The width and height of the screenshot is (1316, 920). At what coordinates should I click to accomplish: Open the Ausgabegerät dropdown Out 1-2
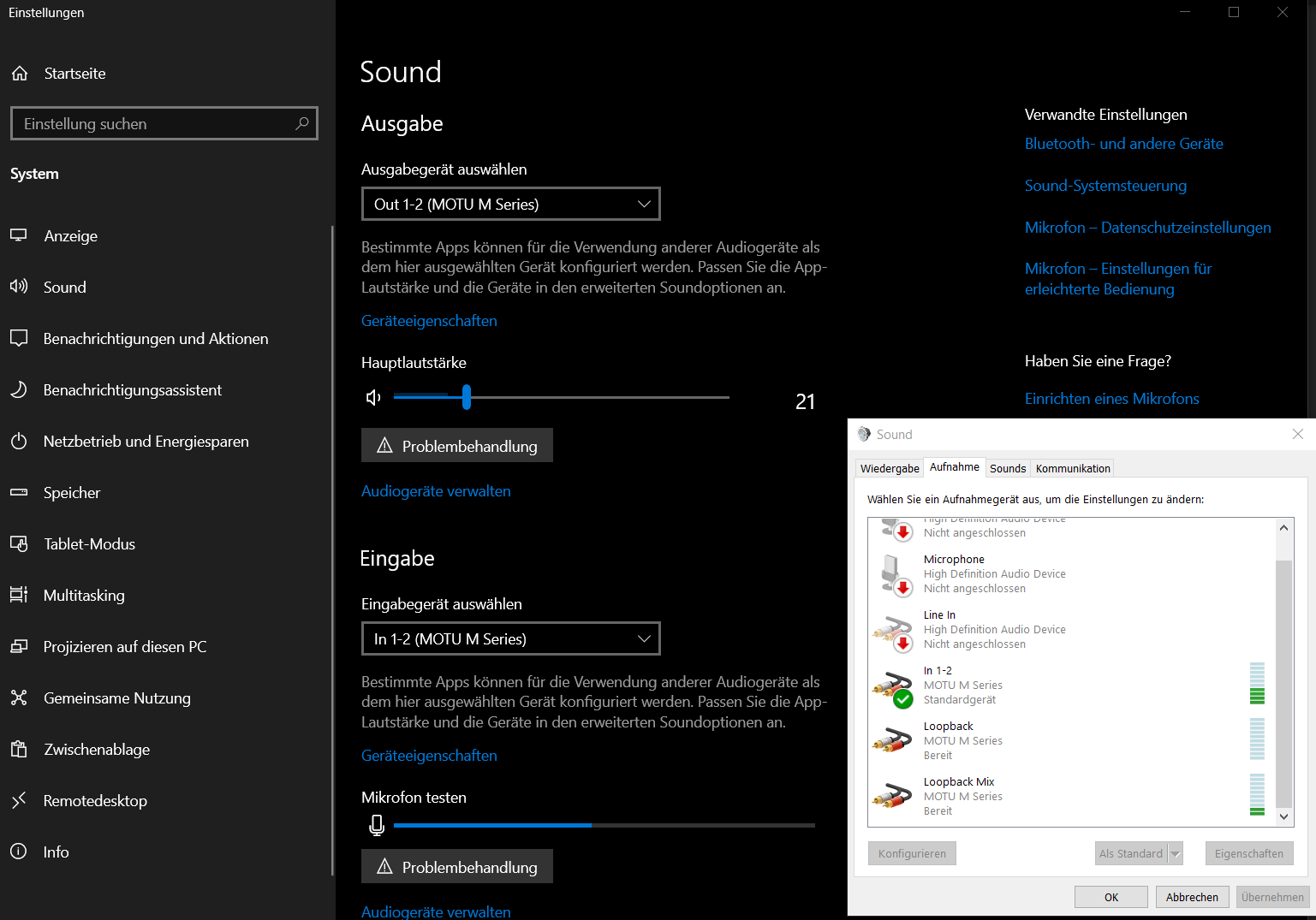(511, 204)
